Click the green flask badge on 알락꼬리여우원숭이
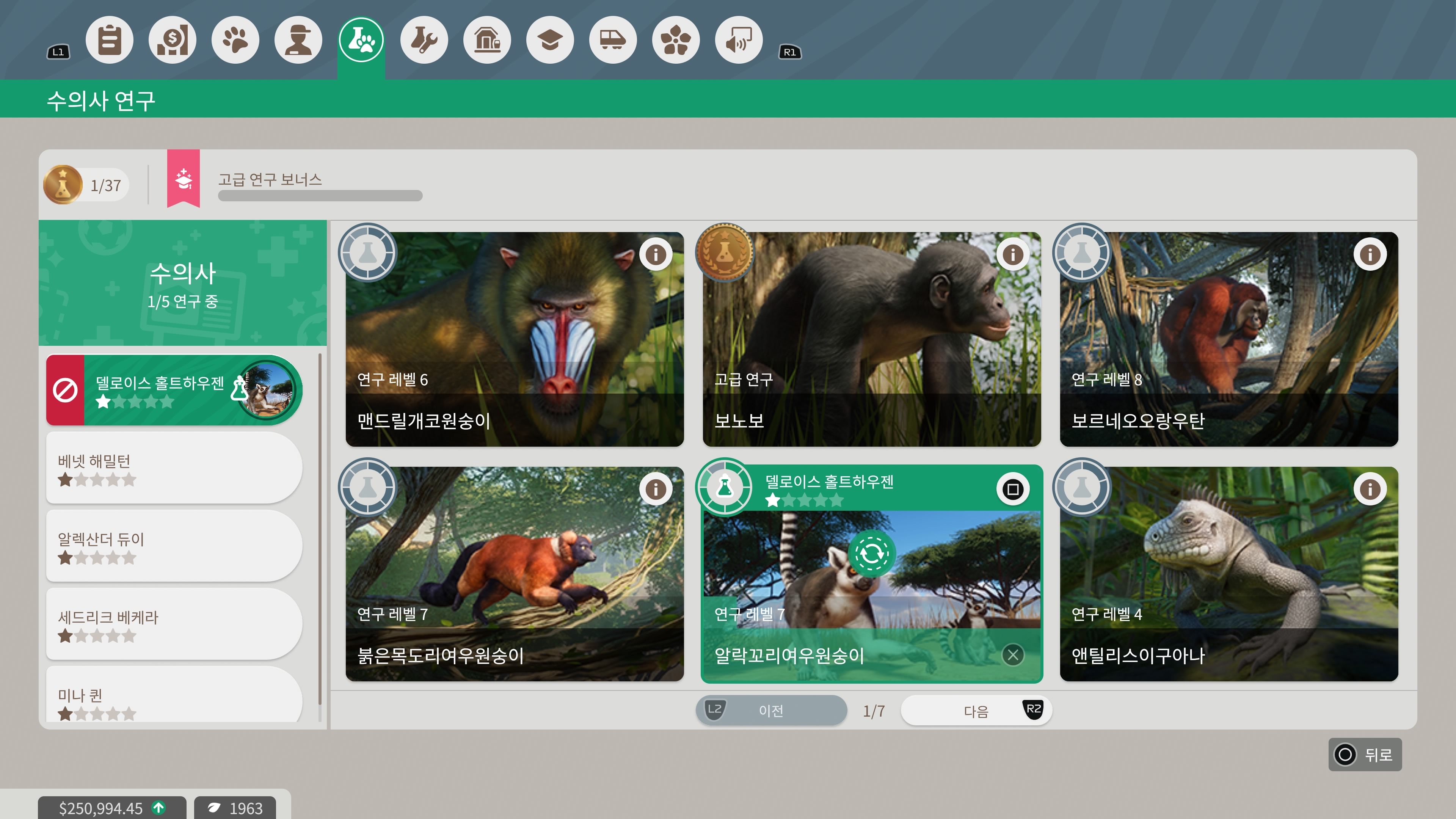Image resolution: width=1456 pixels, height=819 pixels. pos(725,487)
